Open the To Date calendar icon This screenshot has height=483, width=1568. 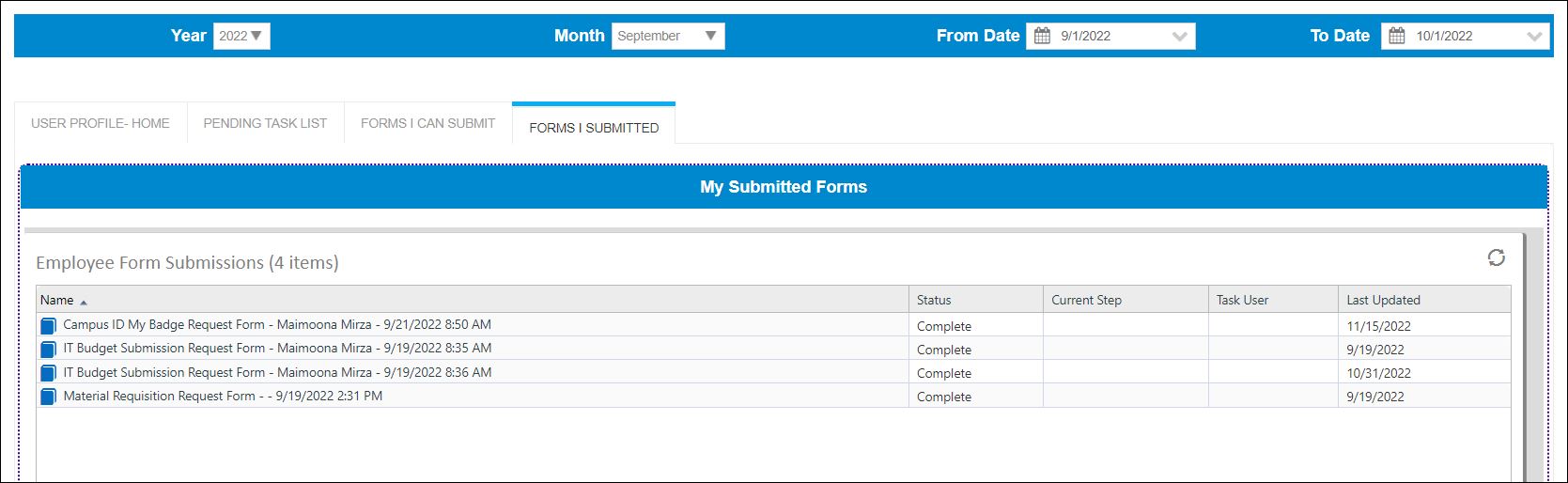pos(1397,36)
